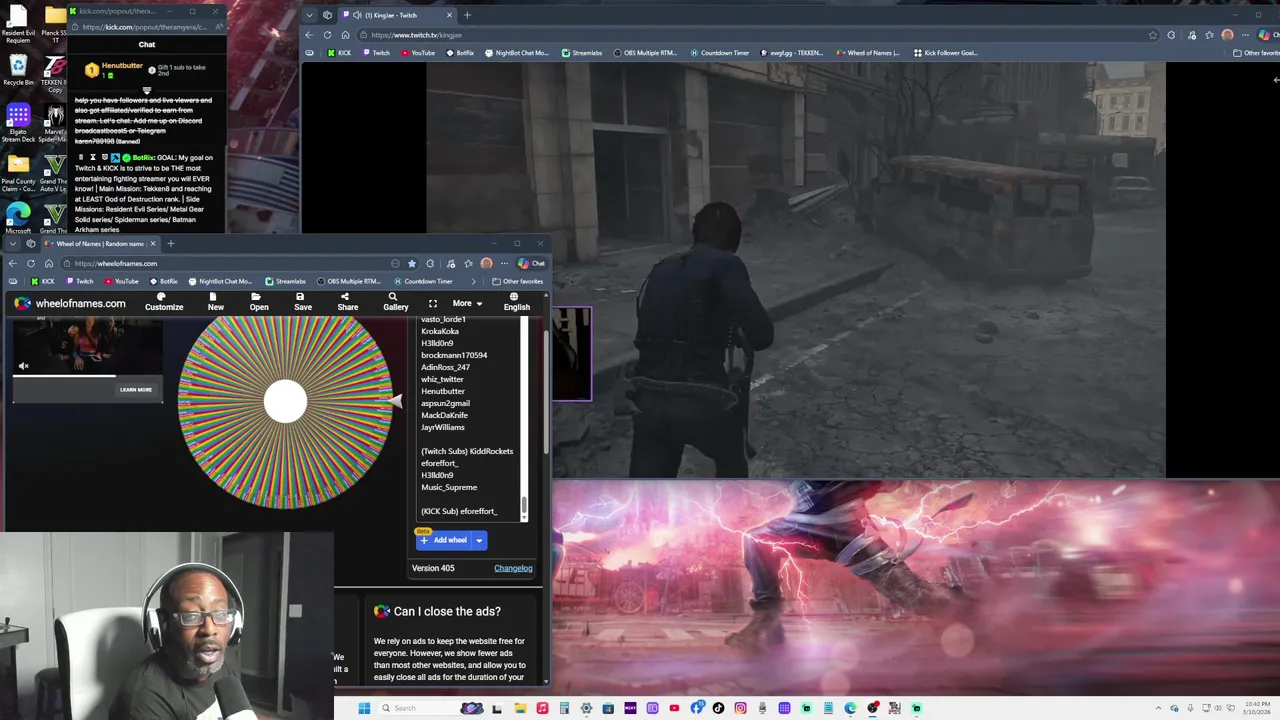
Task: Open new tab in Wheel of Names window
Action: [x=170, y=244]
